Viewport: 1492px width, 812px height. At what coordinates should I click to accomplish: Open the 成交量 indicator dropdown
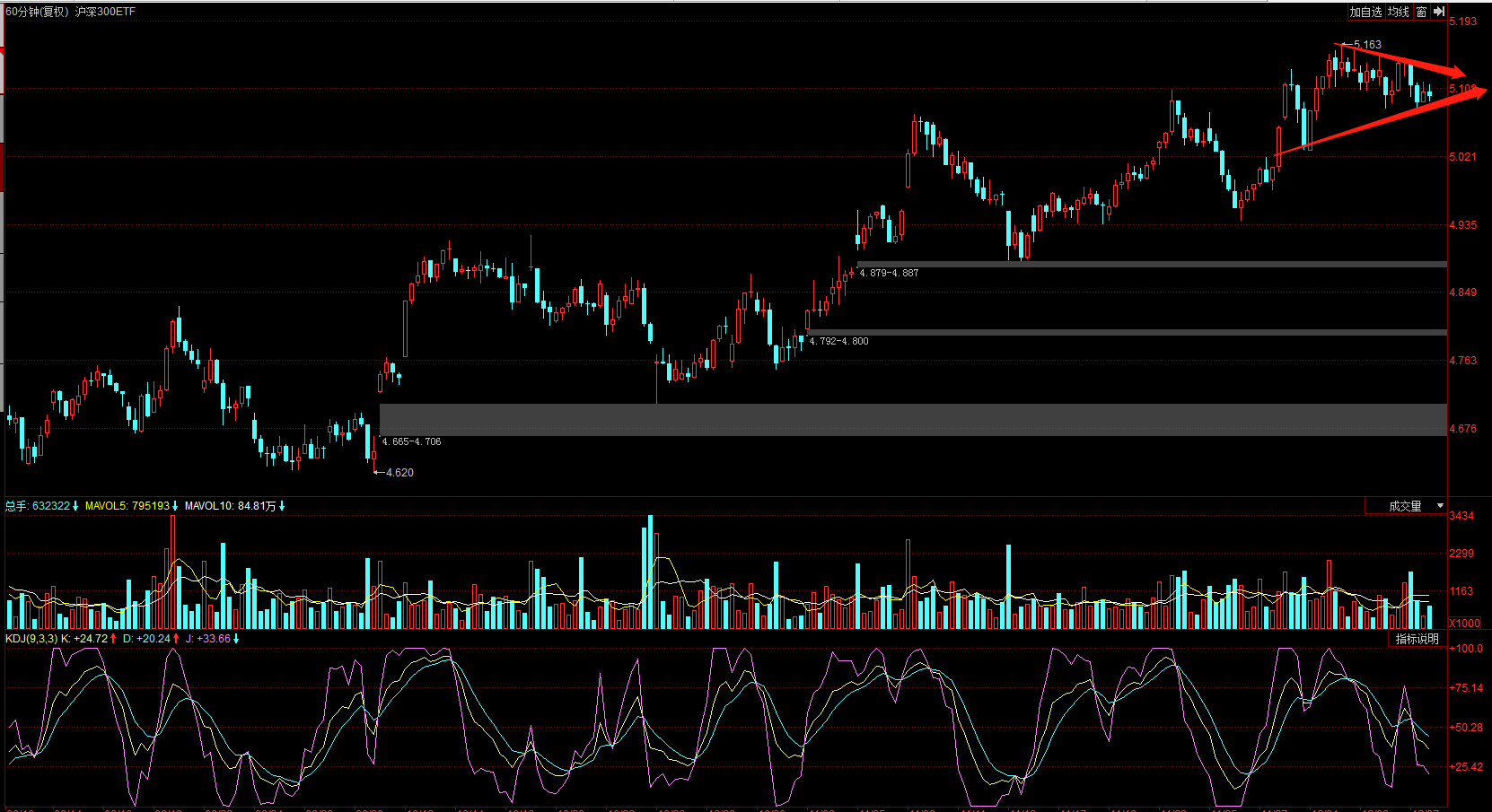1415,506
